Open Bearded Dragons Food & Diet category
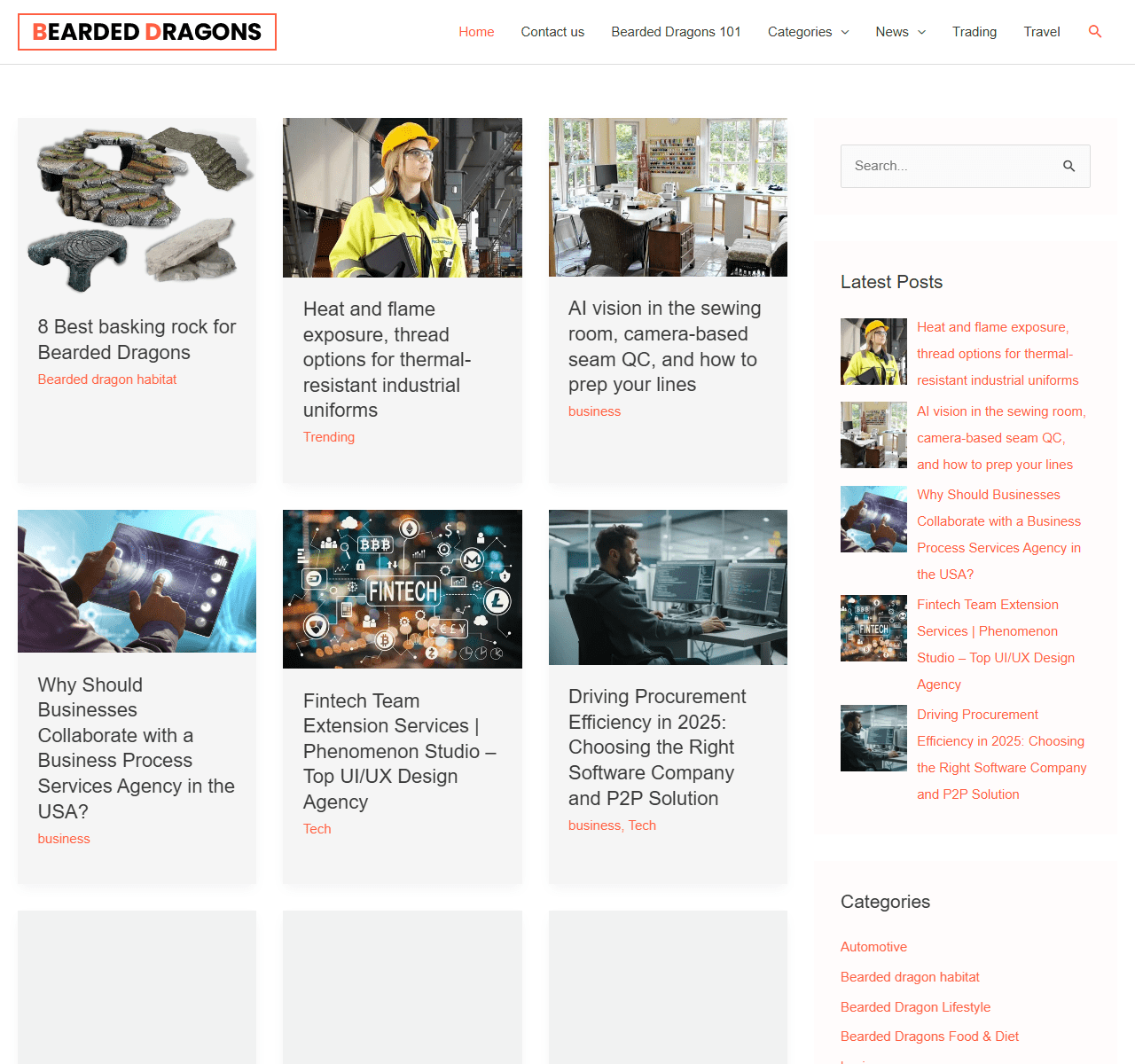 pos(929,1037)
